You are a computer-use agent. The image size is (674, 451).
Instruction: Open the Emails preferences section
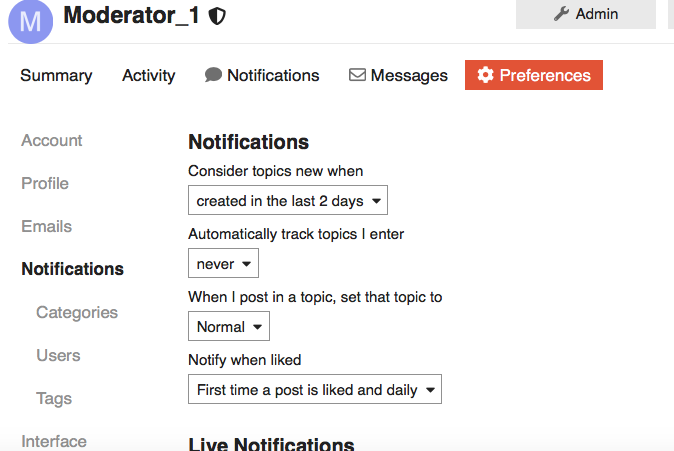pos(47,227)
